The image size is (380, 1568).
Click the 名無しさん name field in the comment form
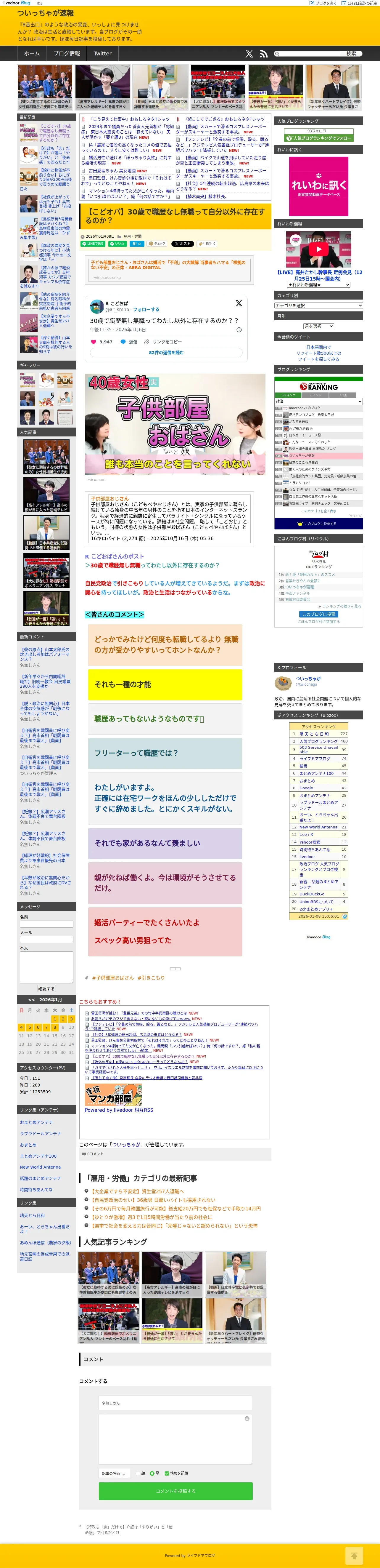[x=176, y=1403]
